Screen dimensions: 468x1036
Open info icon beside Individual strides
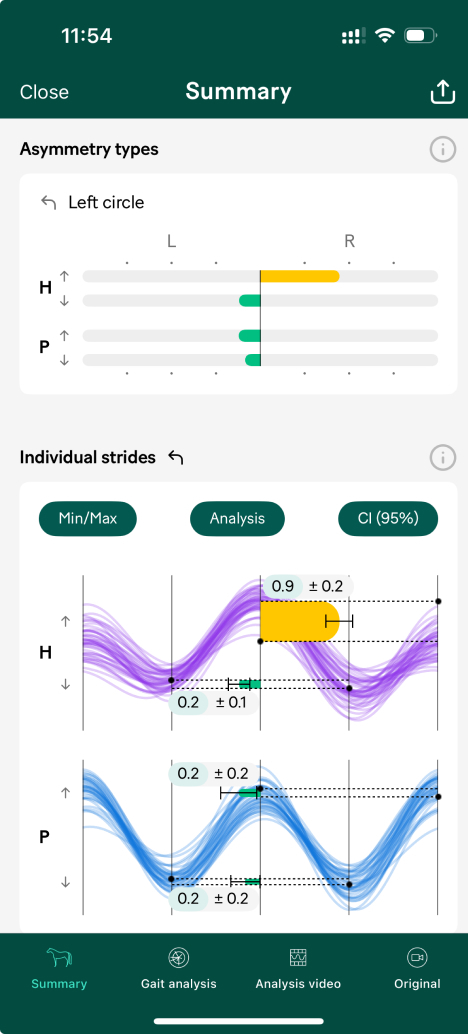[x=443, y=457]
